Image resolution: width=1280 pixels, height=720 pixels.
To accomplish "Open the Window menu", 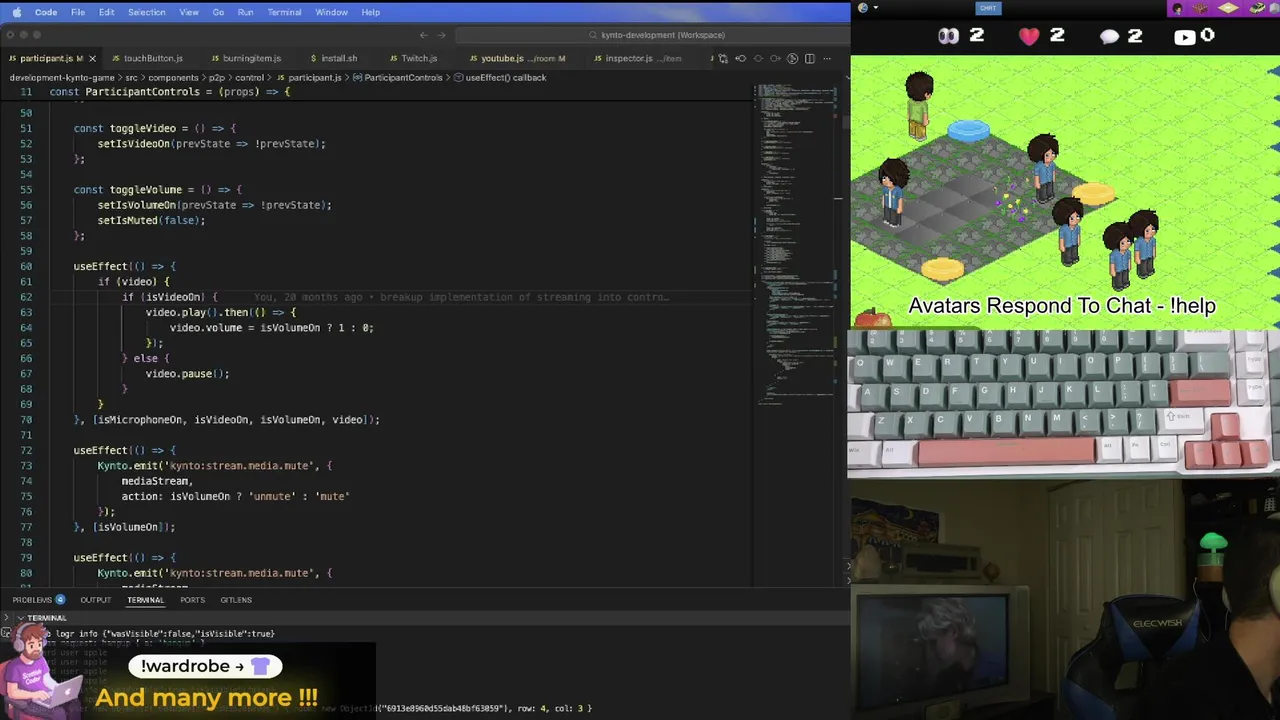I will (x=331, y=12).
